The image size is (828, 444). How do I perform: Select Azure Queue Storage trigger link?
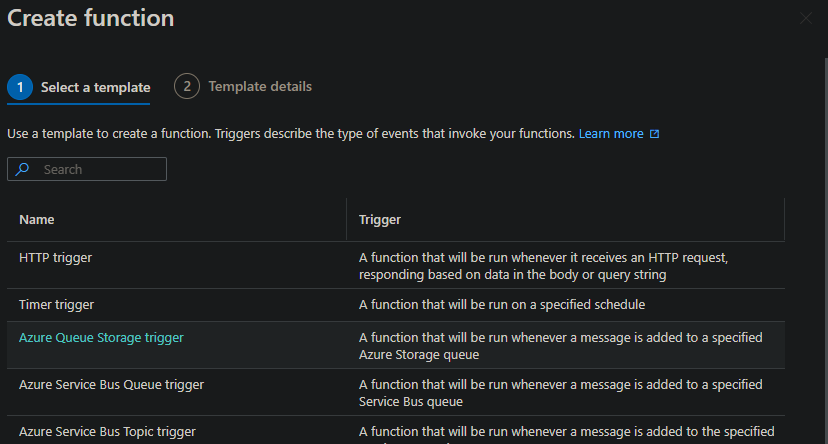pos(101,337)
